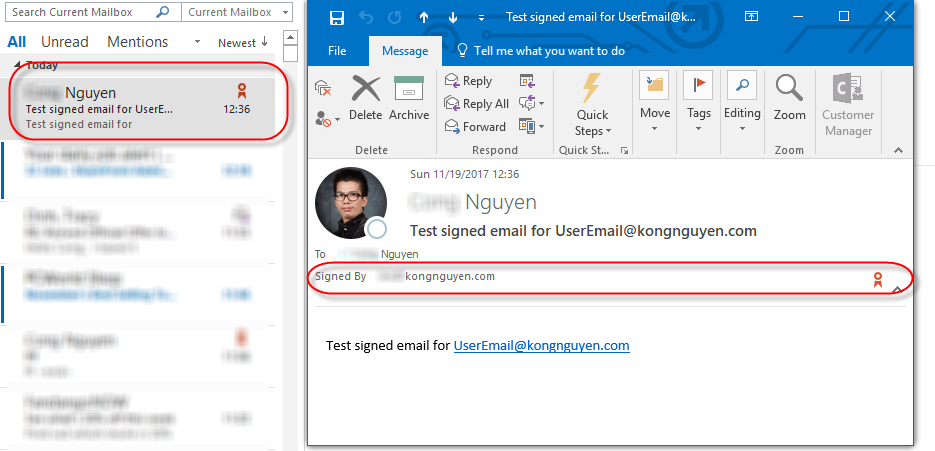The height and width of the screenshot is (451, 935).
Task: Click the Reply button
Action: coord(469,81)
